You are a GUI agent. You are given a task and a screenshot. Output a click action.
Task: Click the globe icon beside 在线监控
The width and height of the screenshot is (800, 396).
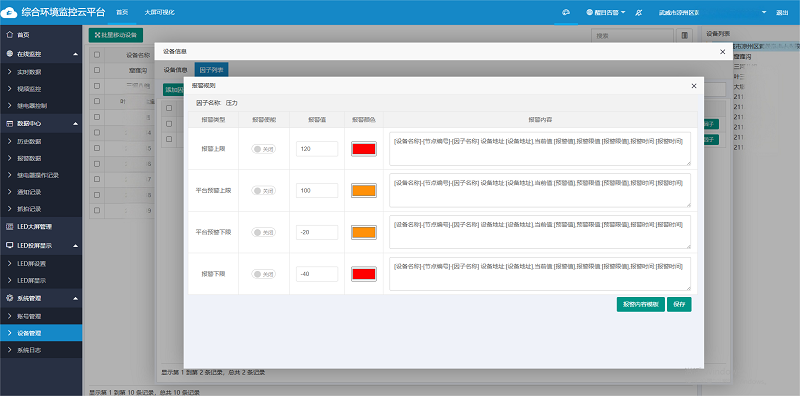click(x=9, y=54)
